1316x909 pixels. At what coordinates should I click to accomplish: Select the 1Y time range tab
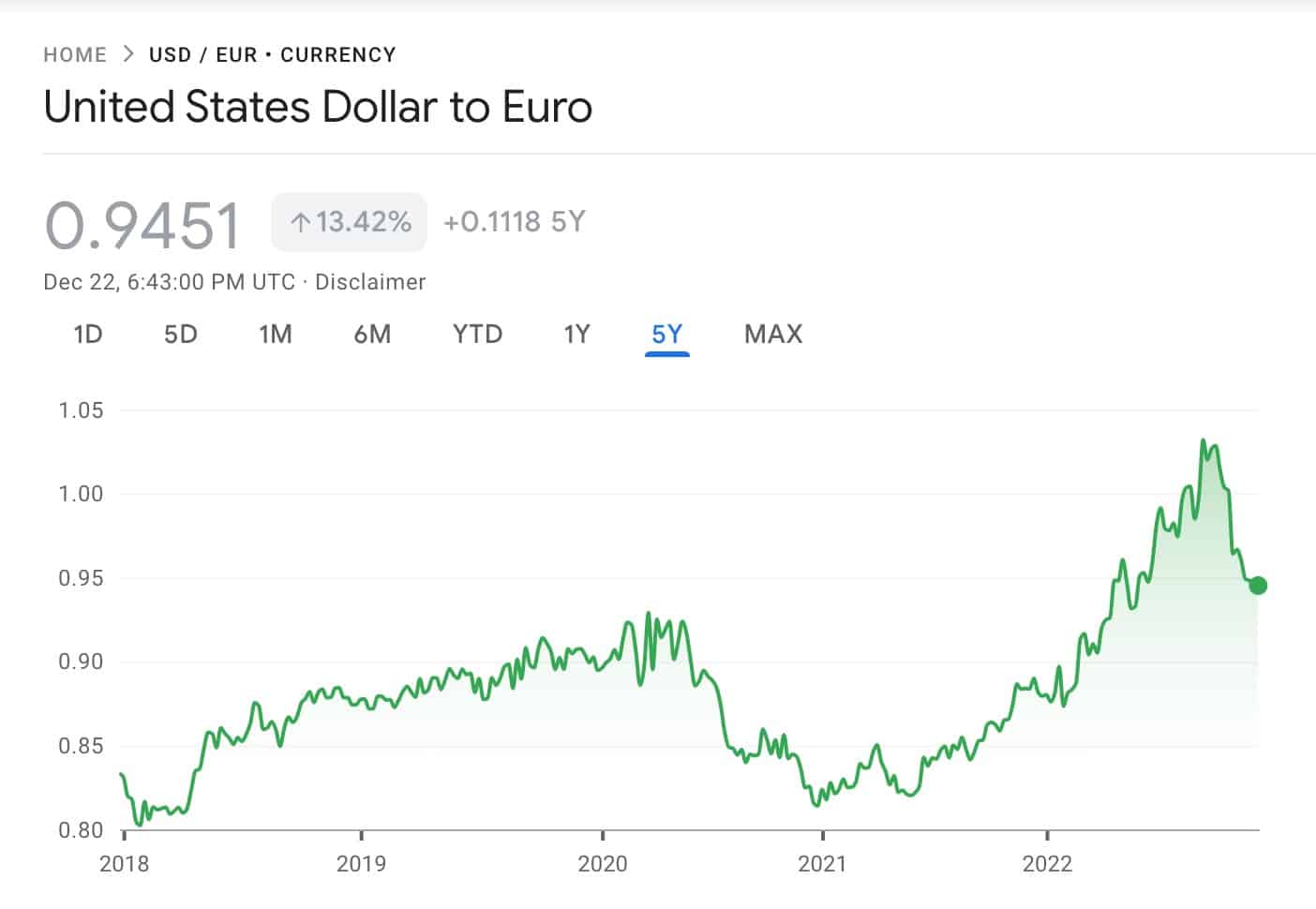576,335
